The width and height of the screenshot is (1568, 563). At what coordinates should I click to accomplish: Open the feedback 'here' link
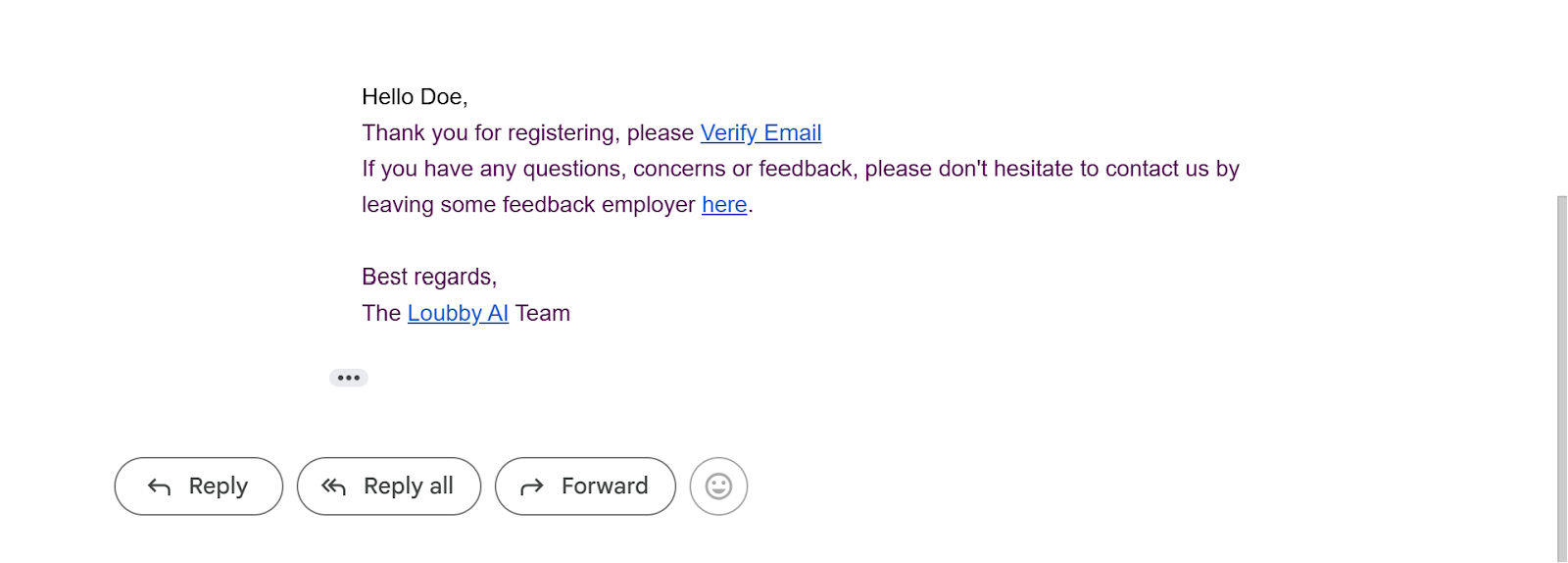click(x=724, y=204)
